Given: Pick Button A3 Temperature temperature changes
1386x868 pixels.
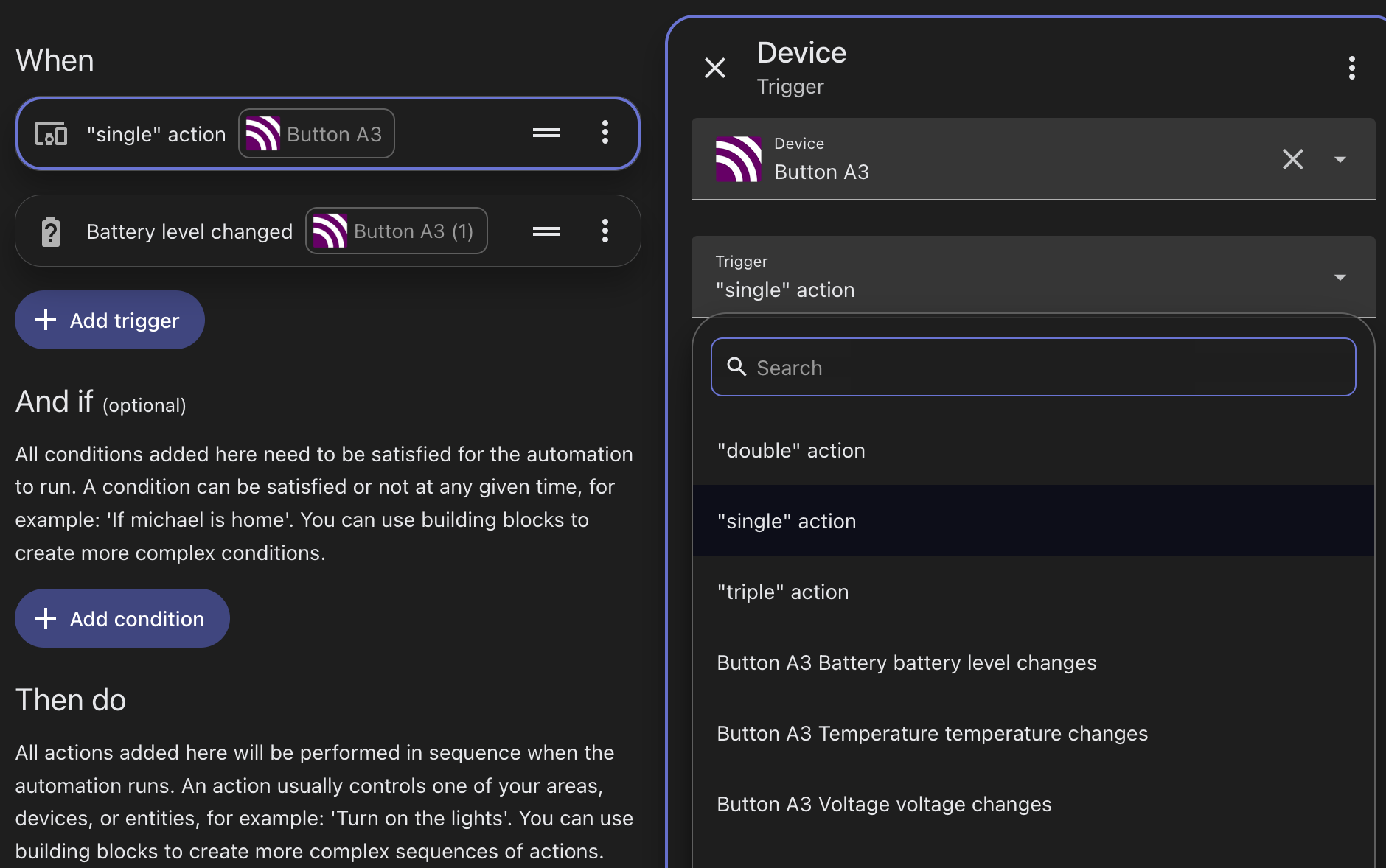Looking at the screenshot, I should coord(1034,733).
